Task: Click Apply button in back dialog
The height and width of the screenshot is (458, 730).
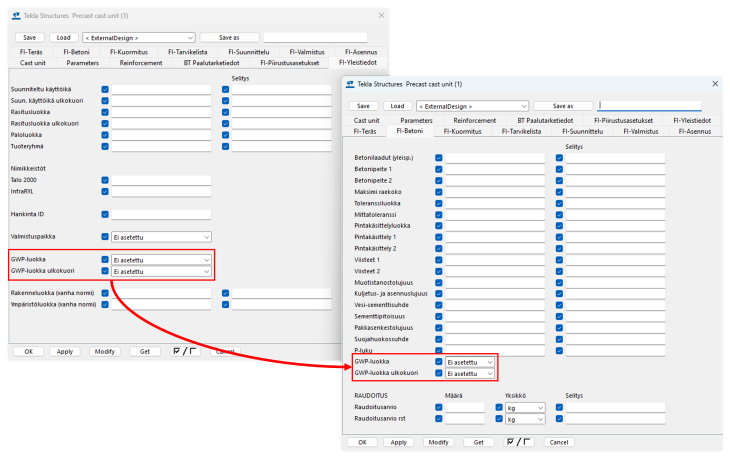Action: pos(65,351)
